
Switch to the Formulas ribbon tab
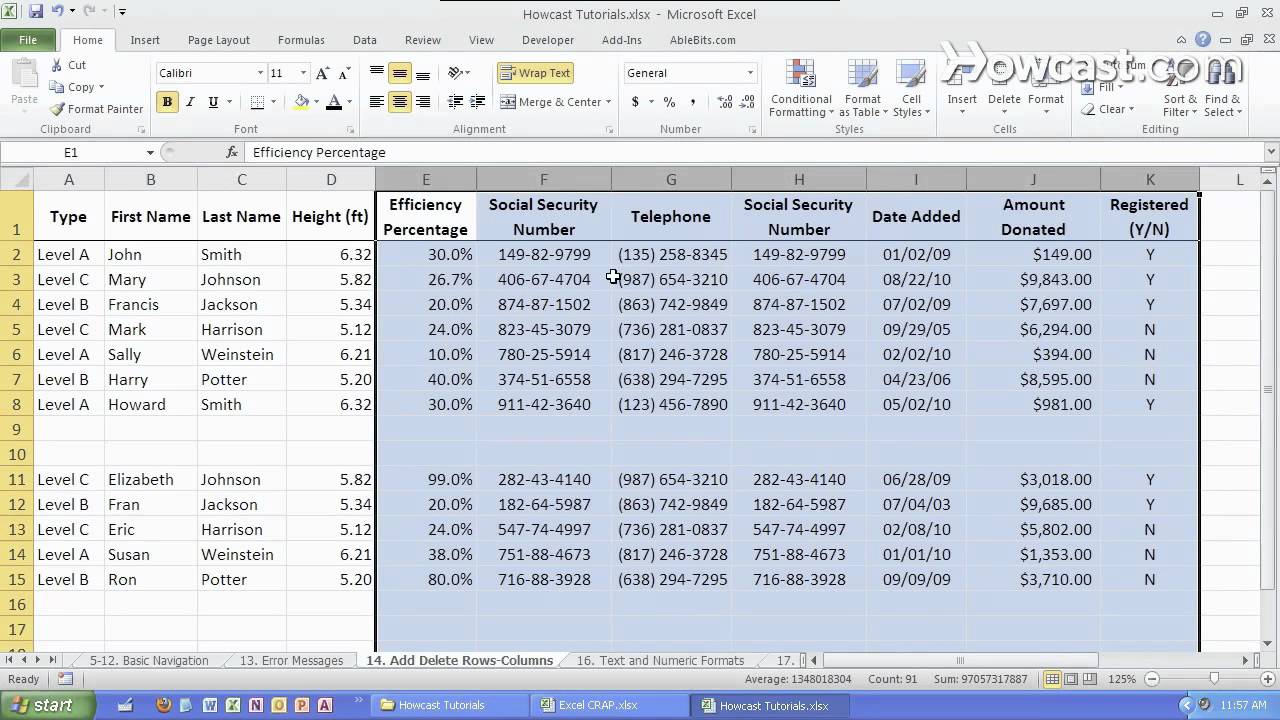[301, 40]
